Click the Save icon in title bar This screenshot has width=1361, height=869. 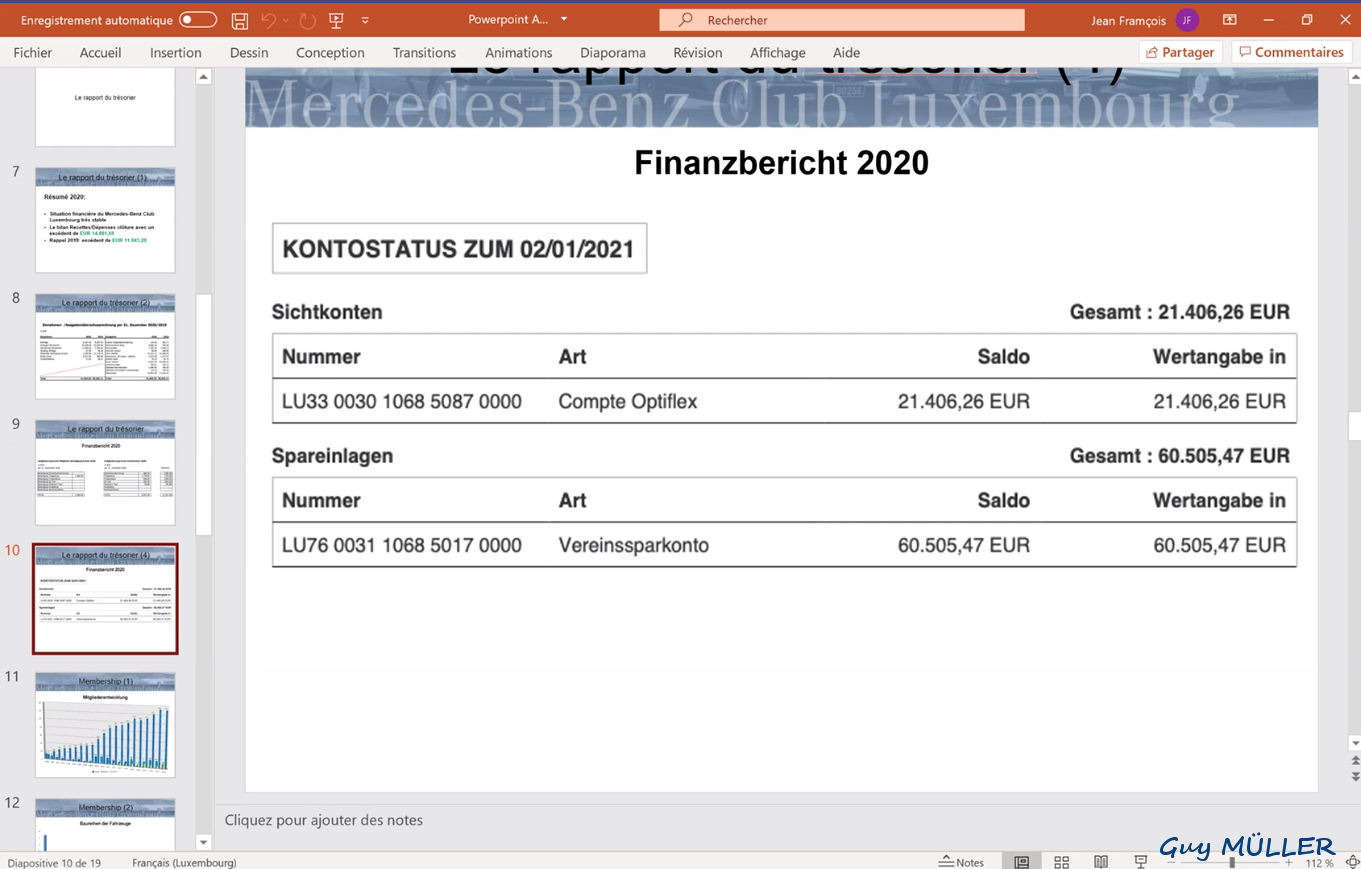click(240, 20)
